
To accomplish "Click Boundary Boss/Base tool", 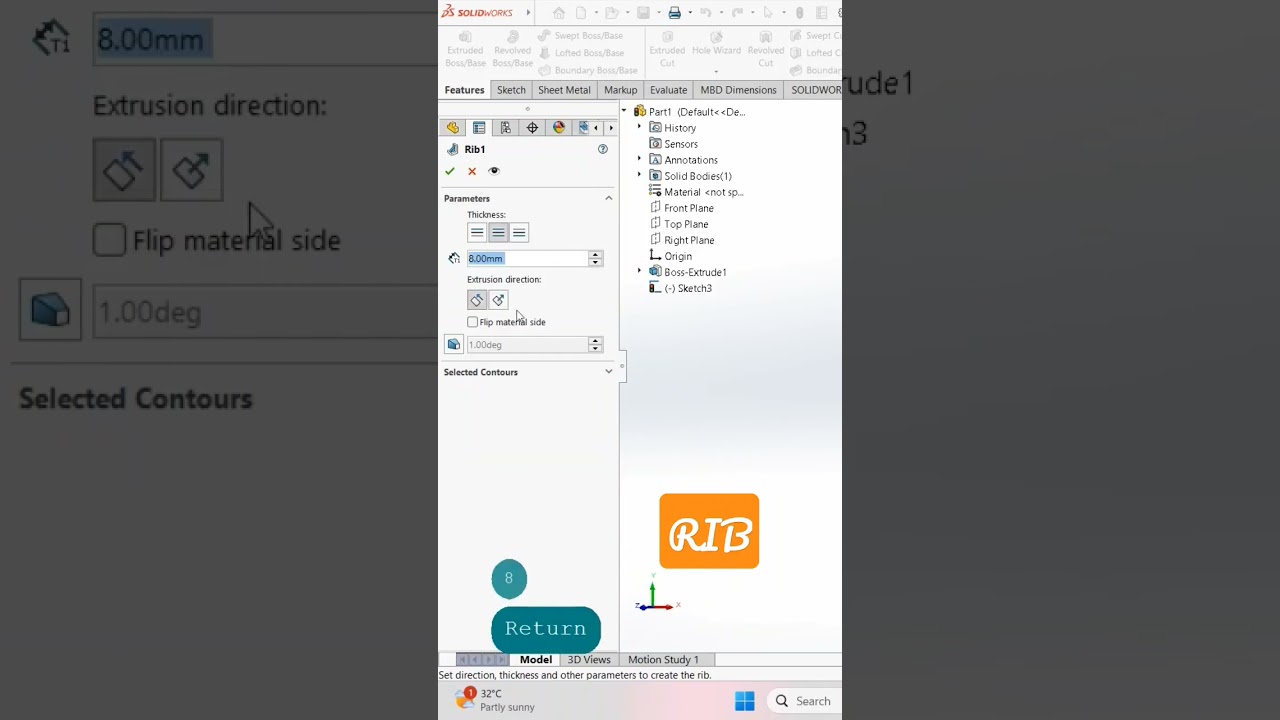I will coord(588,70).
